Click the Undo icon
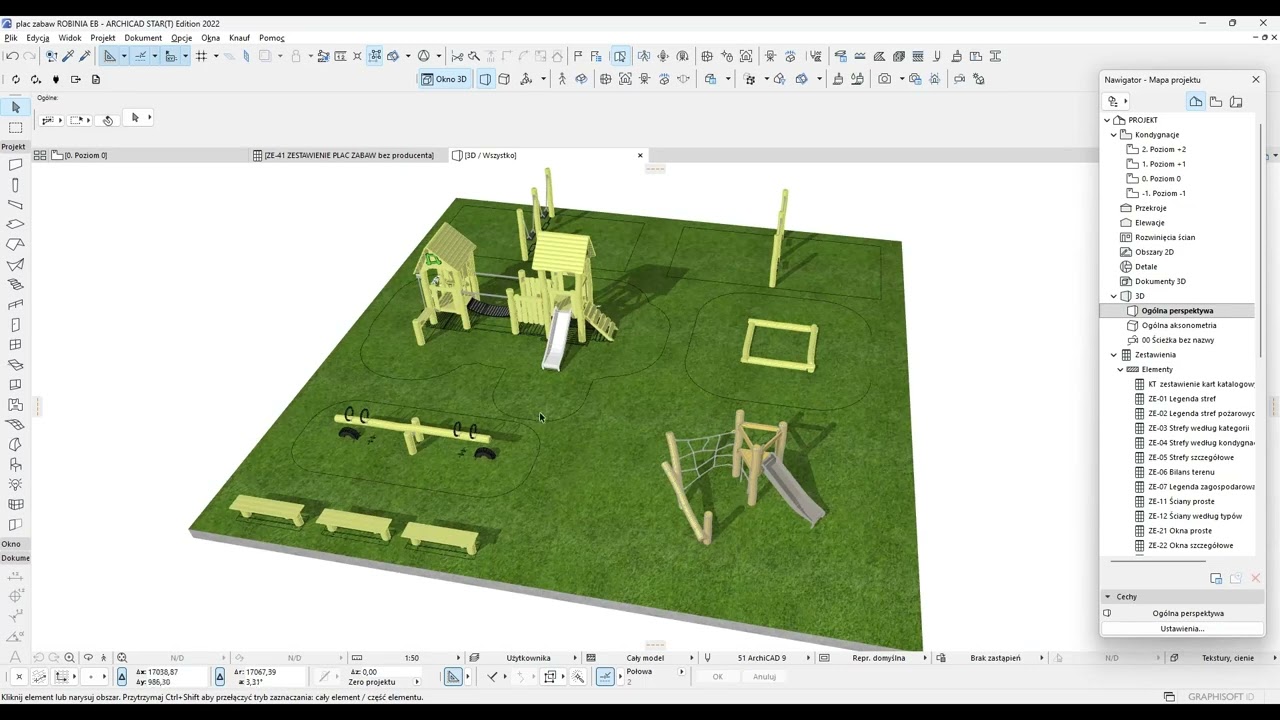 [x=12, y=57]
